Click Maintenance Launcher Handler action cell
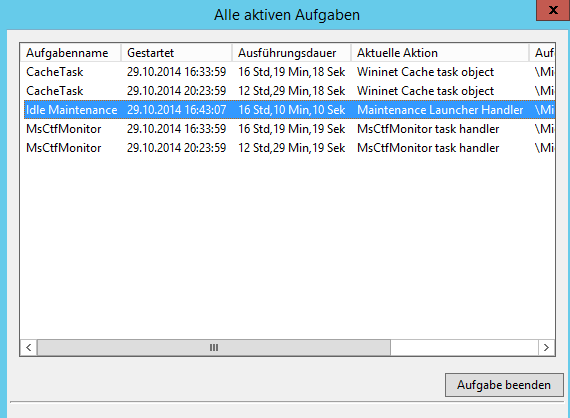Image resolution: width=570 pixels, height=418 pixels. 440,110
